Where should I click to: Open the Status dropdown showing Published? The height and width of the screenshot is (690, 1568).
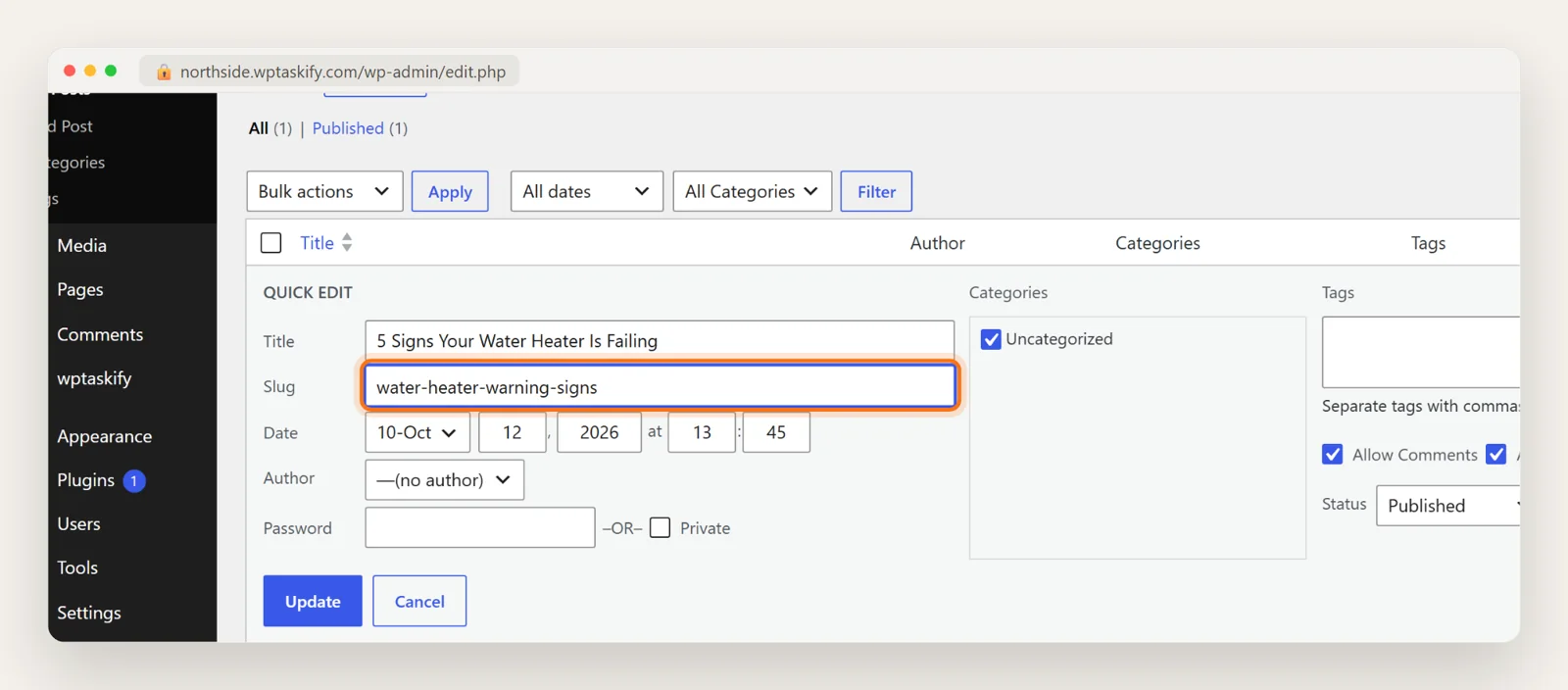pos(1448,506)
